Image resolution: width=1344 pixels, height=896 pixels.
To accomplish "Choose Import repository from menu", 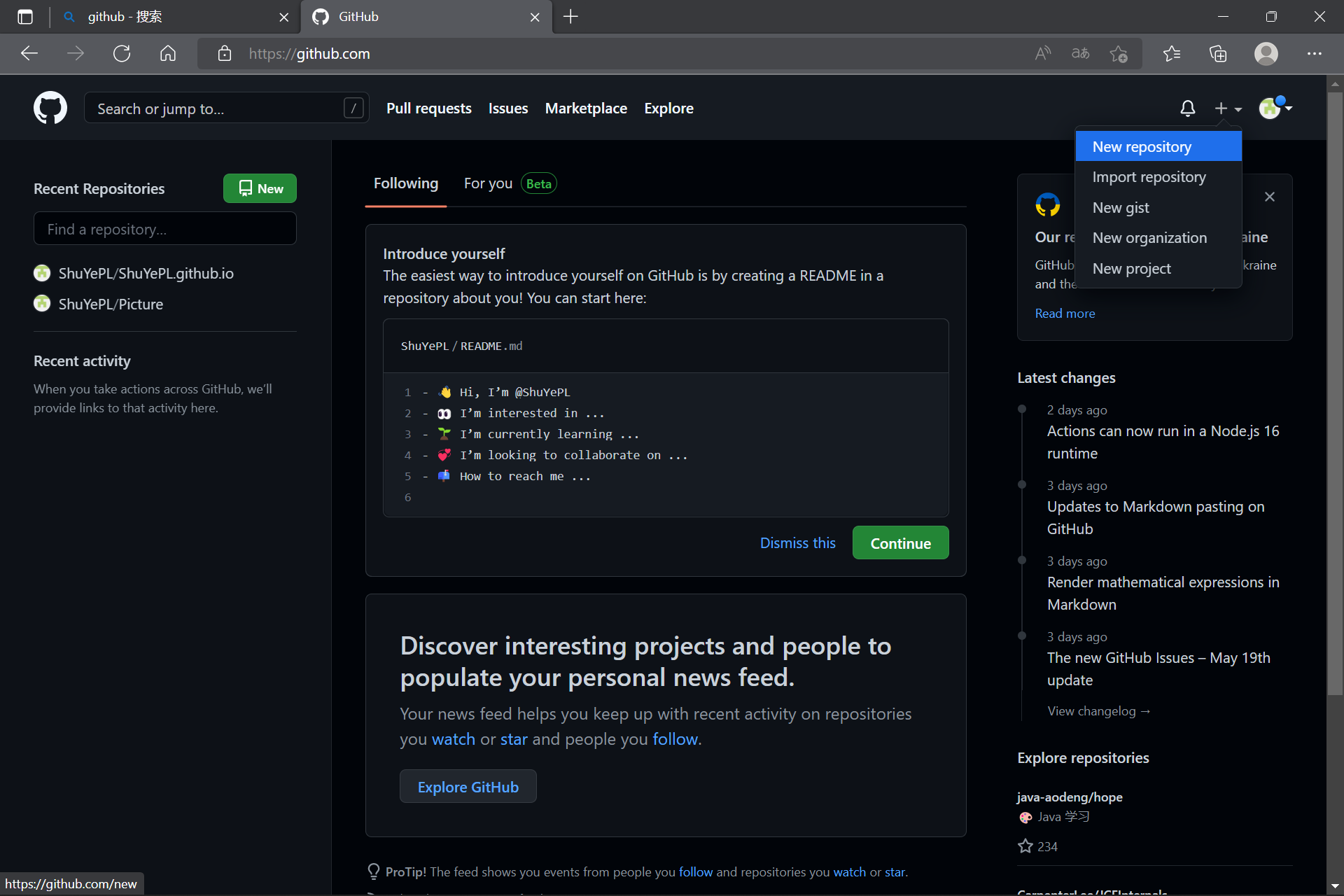I will point(1149,177).
